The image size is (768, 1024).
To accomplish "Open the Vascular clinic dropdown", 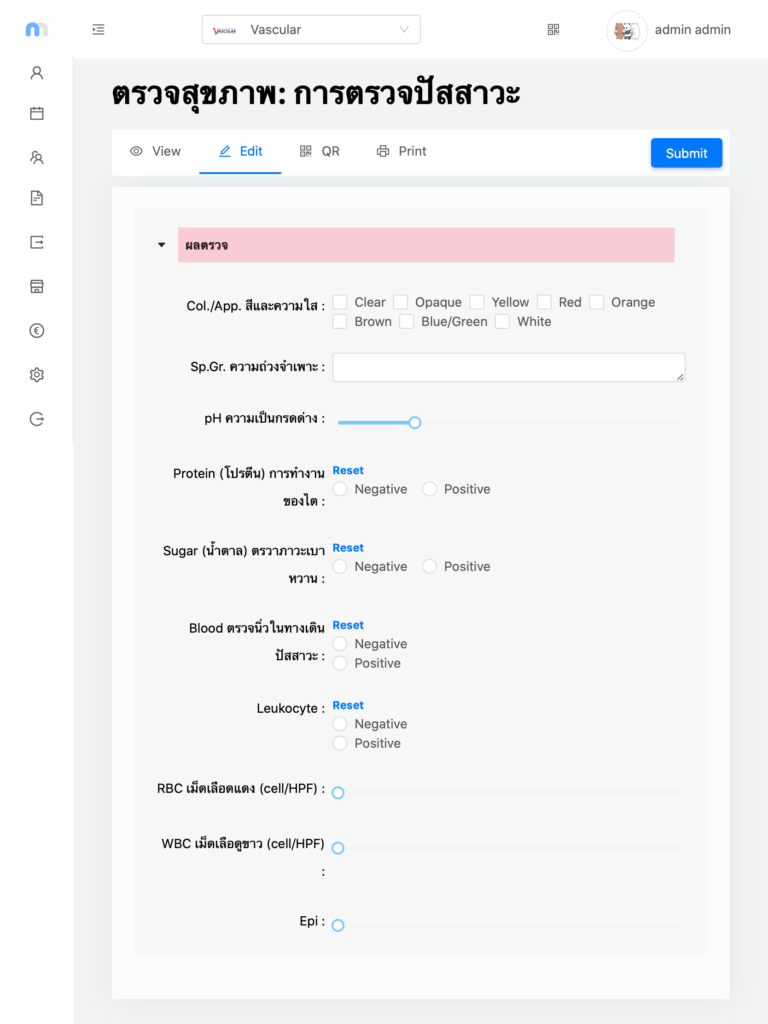I will coord(311,30).
